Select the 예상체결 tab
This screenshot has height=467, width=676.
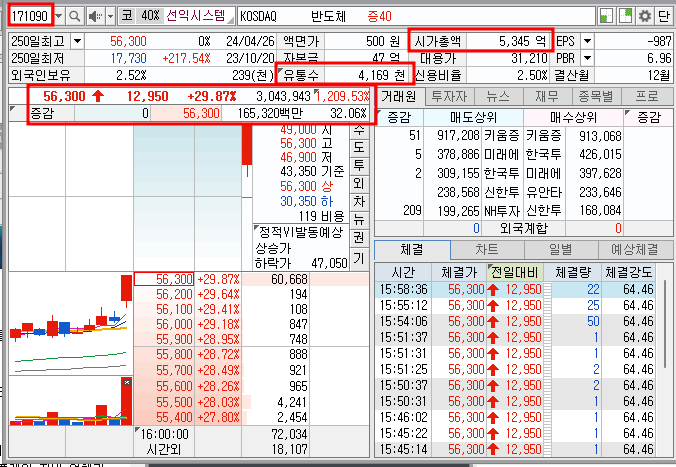pyautogui.click(x=635, y=249)
